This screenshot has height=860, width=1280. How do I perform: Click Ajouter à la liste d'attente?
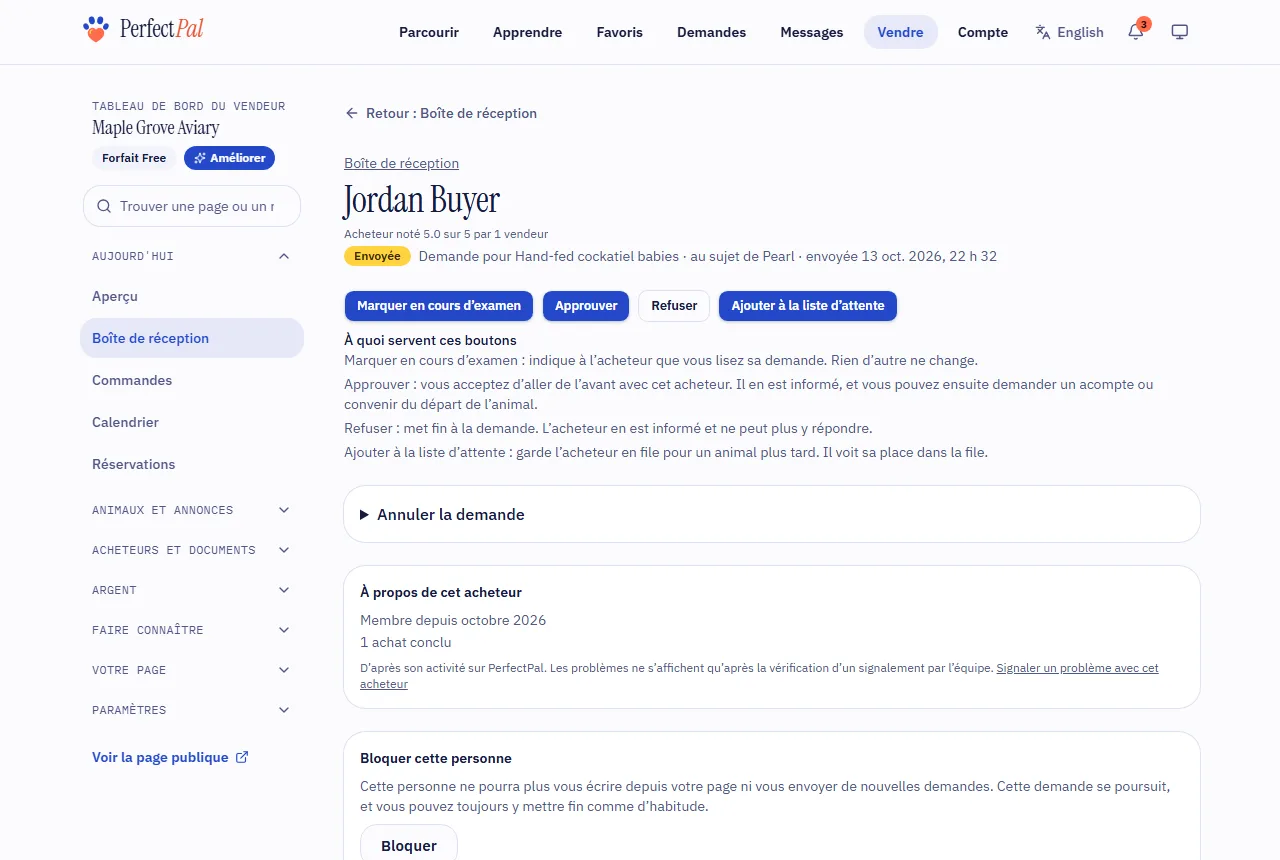pyautogui.click(x=808, y=306)
